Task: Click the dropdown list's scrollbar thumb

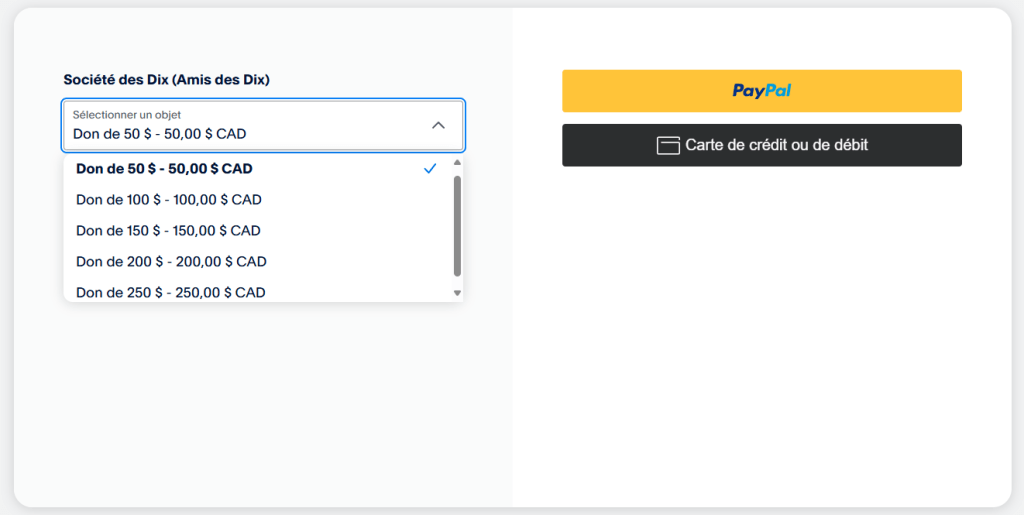Action: coord(457,225)
